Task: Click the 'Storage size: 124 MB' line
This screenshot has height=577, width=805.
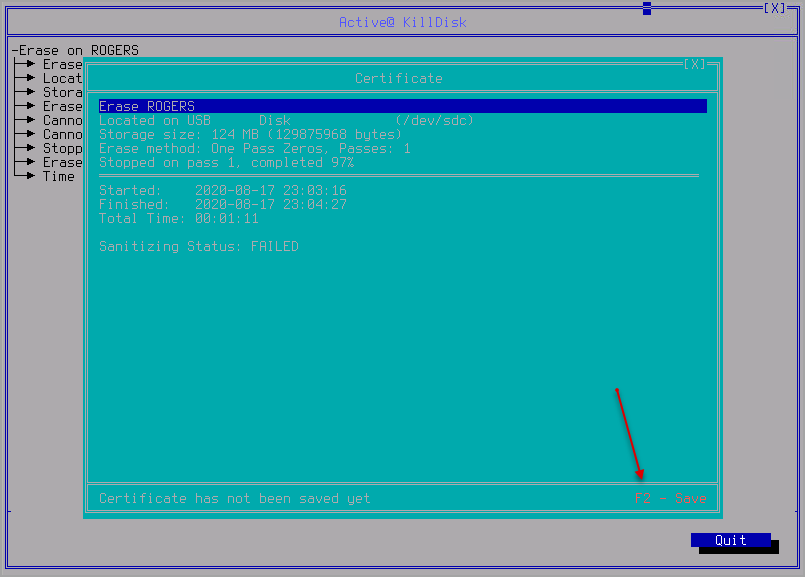Action: [x=250, y=134]
